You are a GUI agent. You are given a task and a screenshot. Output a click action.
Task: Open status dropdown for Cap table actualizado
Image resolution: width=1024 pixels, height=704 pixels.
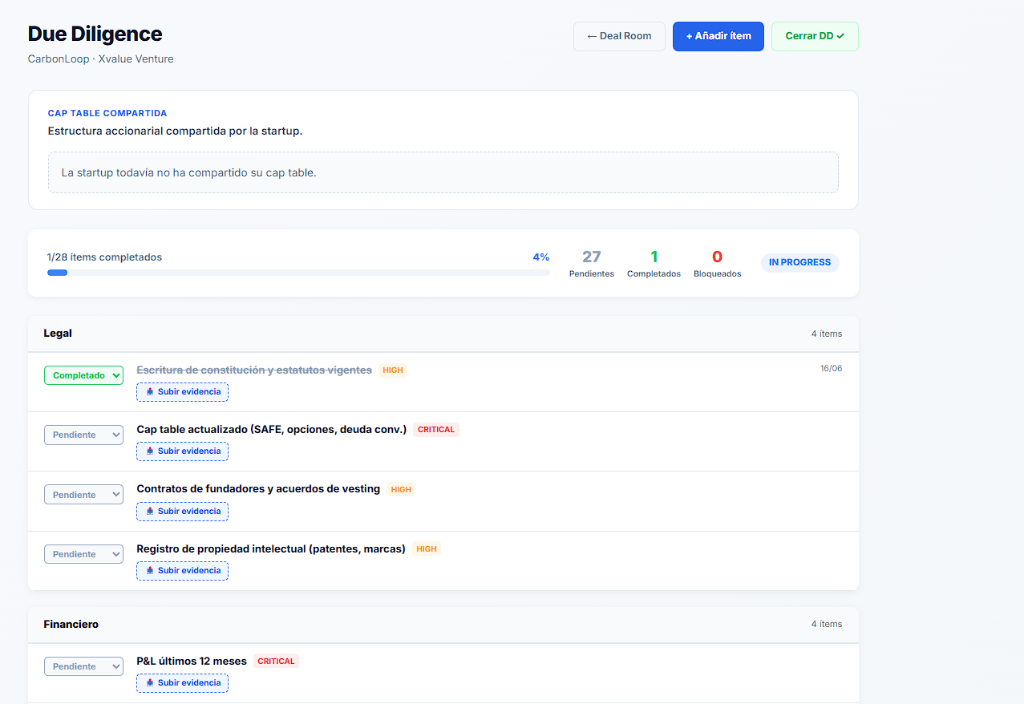(x=84, y=435)
